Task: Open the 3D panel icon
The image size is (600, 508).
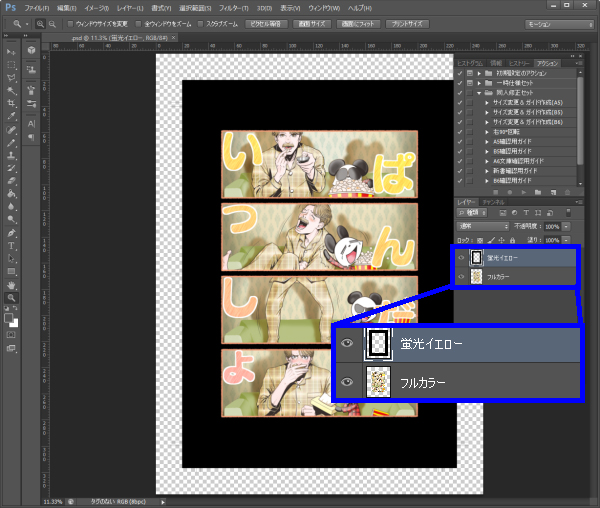Action: tap(31, 50)
